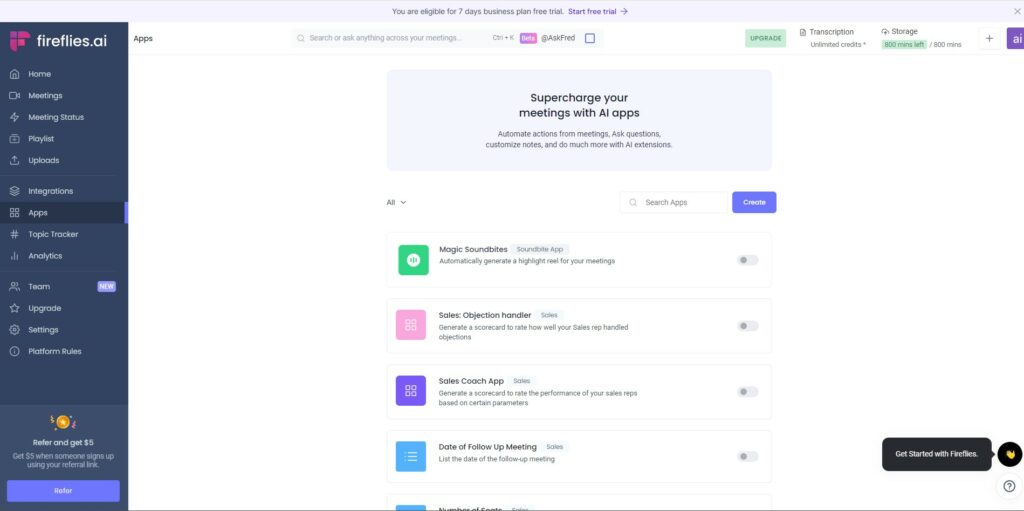Click the green UPGRADE button

click(x=765, y=39)
